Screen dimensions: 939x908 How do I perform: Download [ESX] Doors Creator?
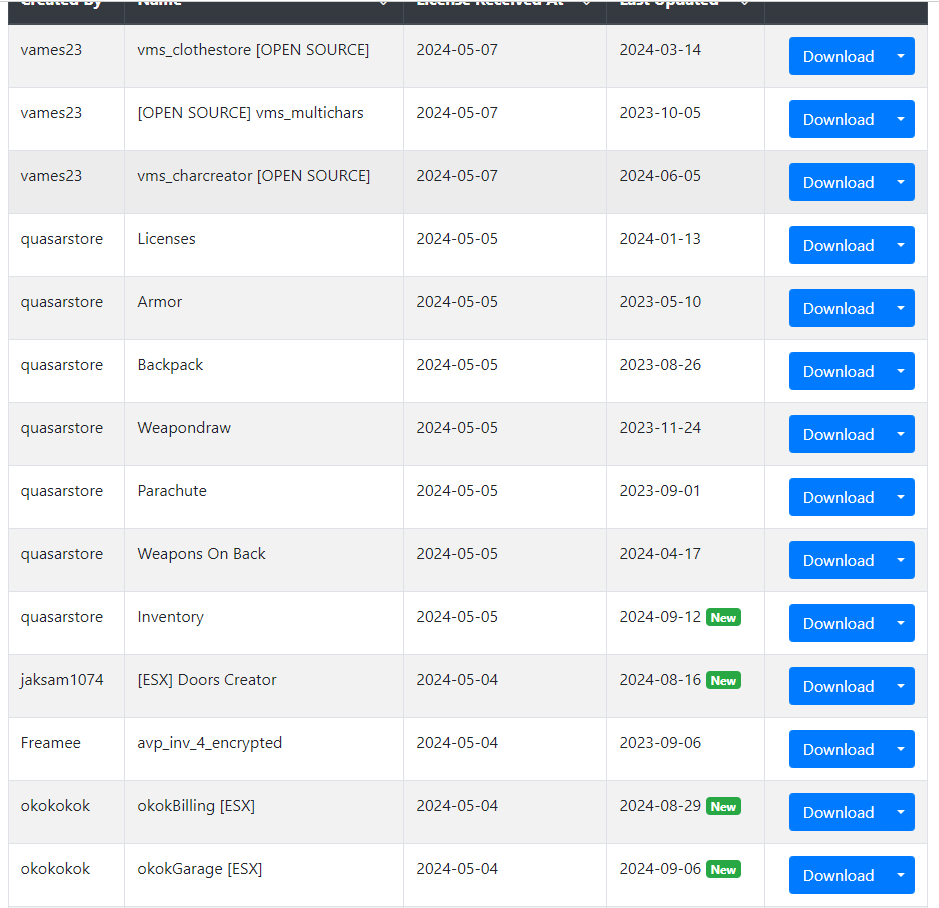838,686
